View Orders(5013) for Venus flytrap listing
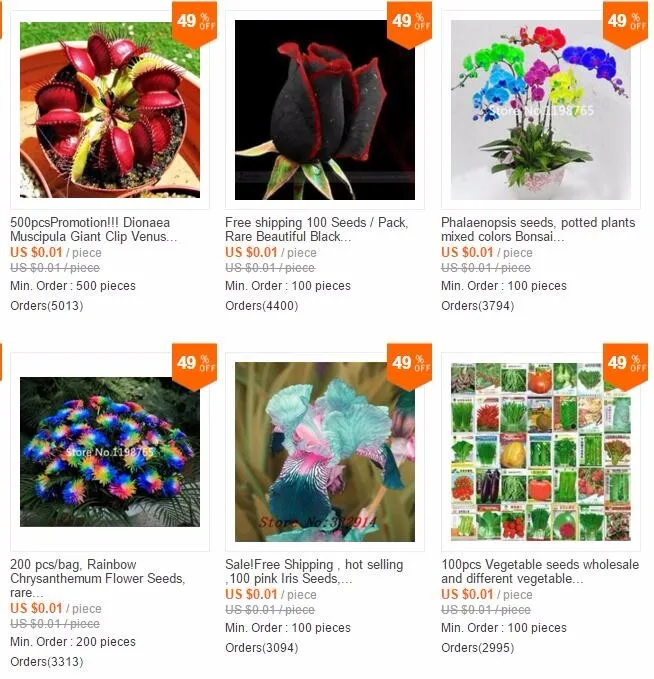The width and height of the screenshot is (654, 679). (x=47, y=306)
